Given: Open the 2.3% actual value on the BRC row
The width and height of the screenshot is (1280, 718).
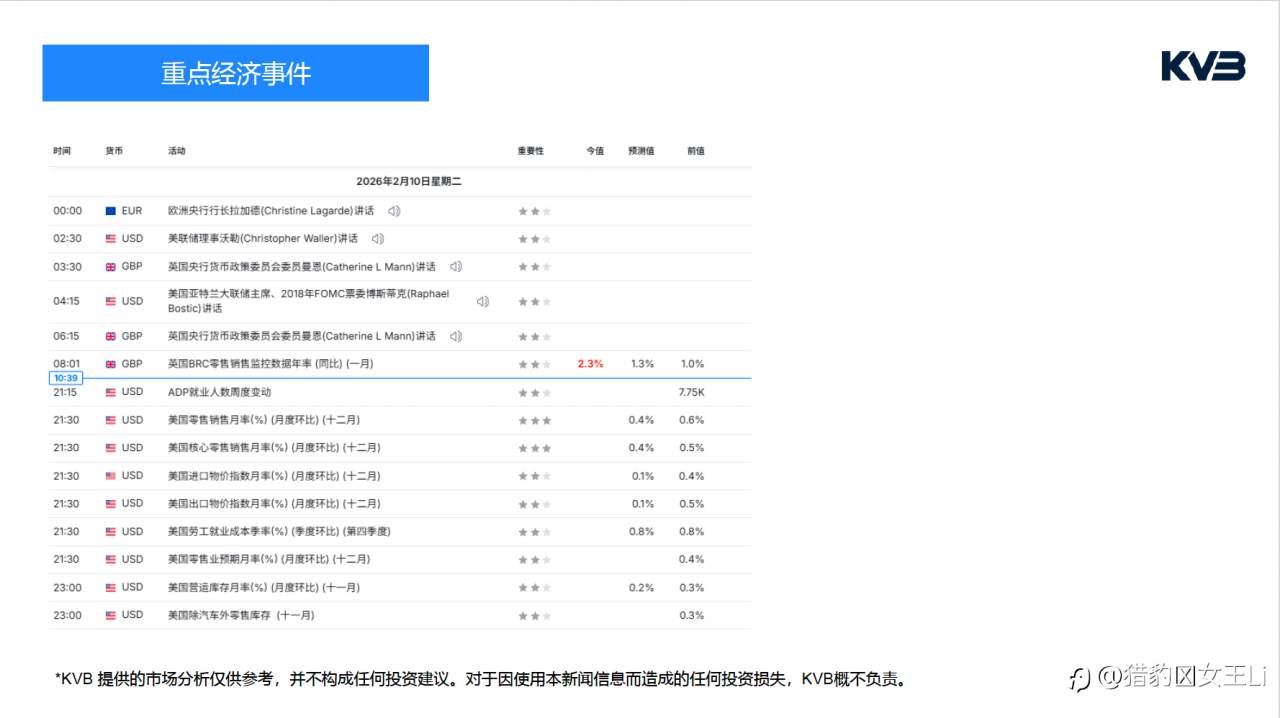Looking at the screenshot, I should point(593,363).
